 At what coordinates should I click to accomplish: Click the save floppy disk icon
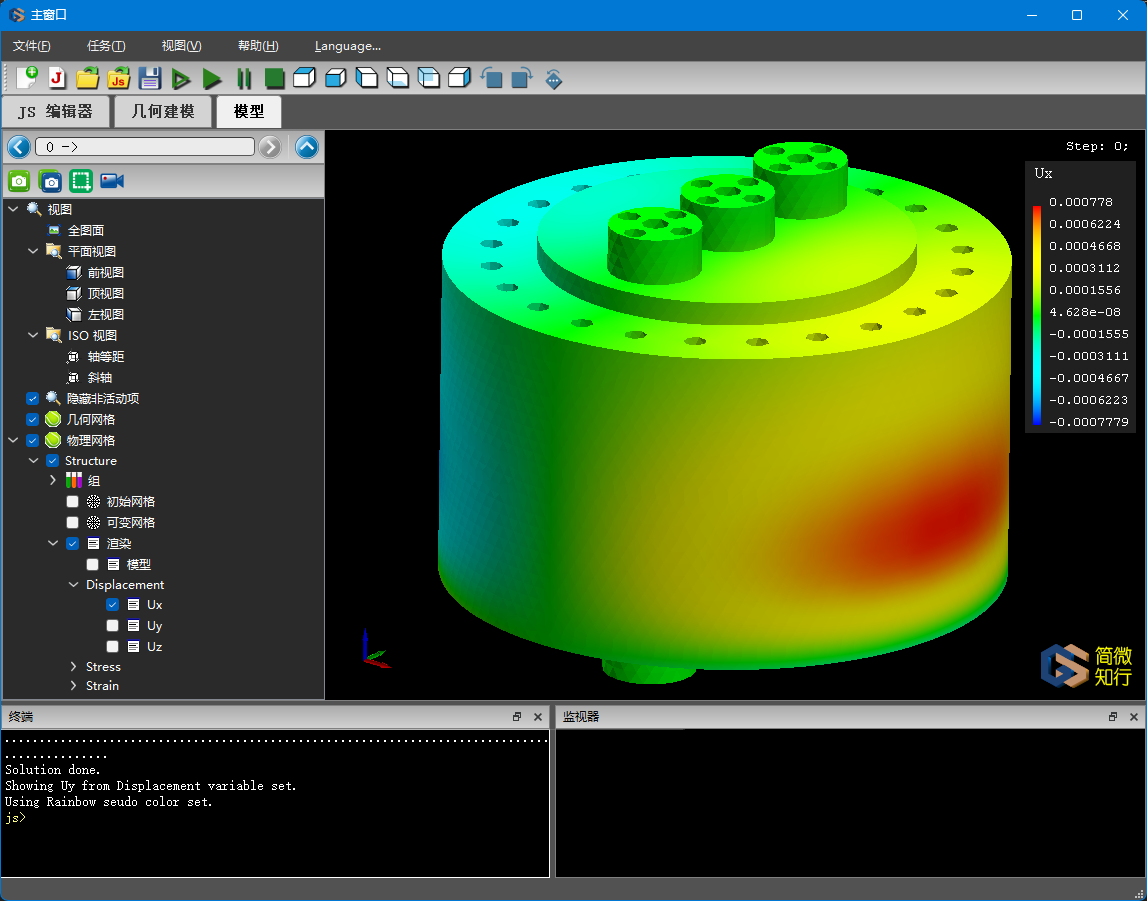coord(150,78)
